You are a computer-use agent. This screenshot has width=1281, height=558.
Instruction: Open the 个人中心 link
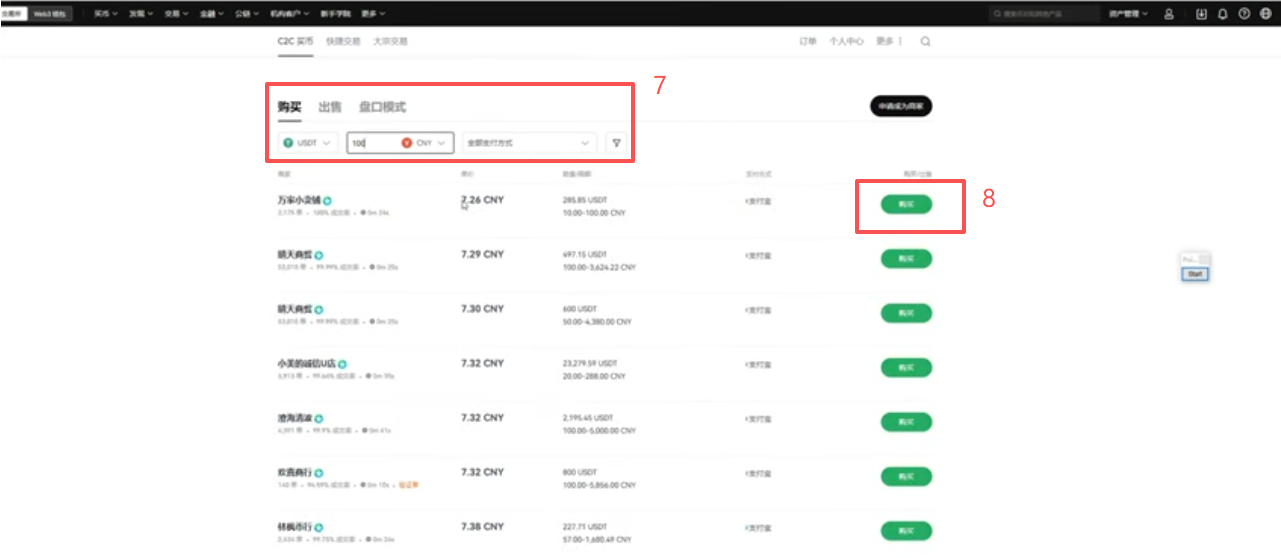[x=846, y=41]
